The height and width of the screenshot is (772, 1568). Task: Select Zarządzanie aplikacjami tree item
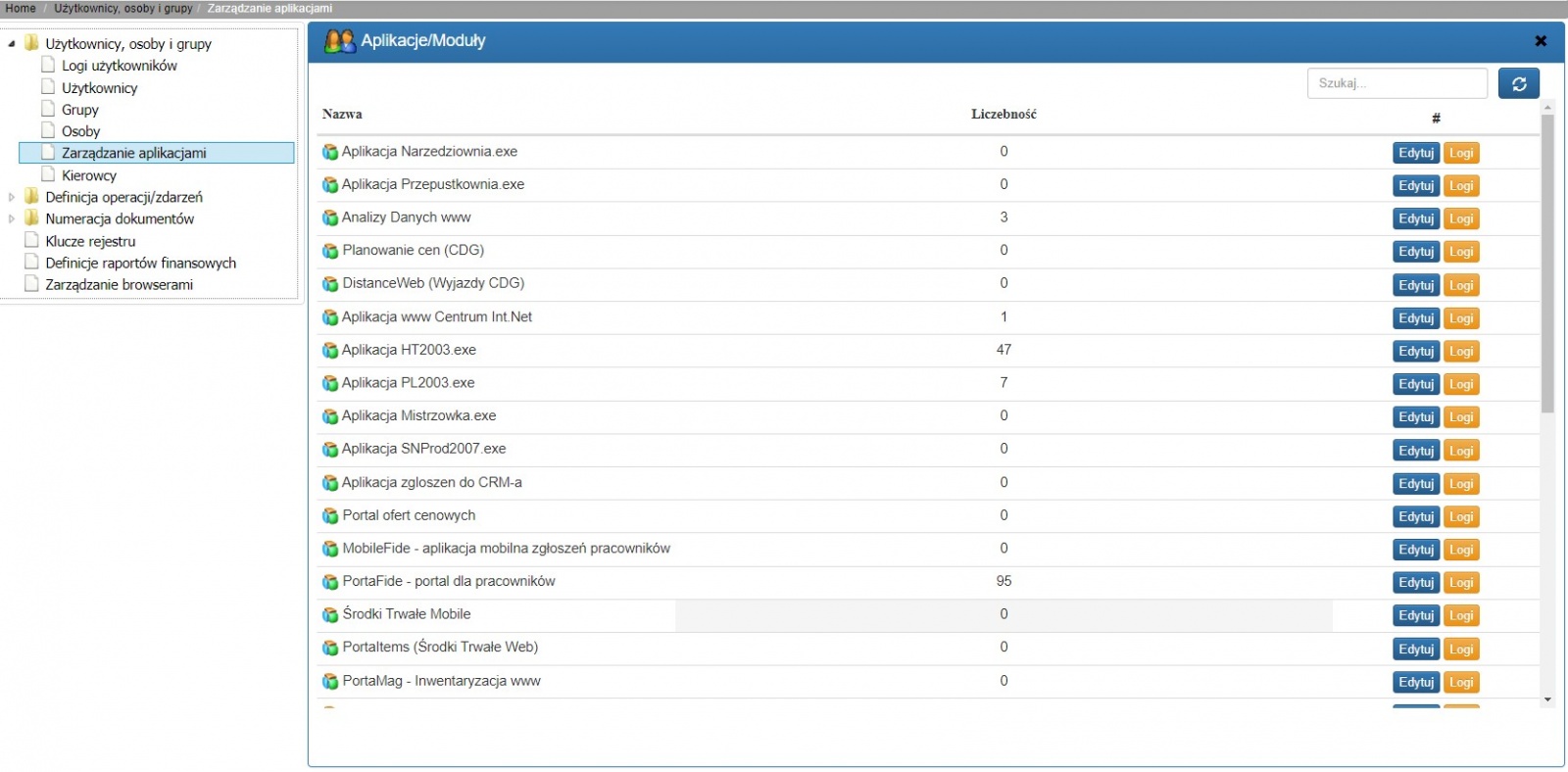pyautogui.click(x=157, y=153)
